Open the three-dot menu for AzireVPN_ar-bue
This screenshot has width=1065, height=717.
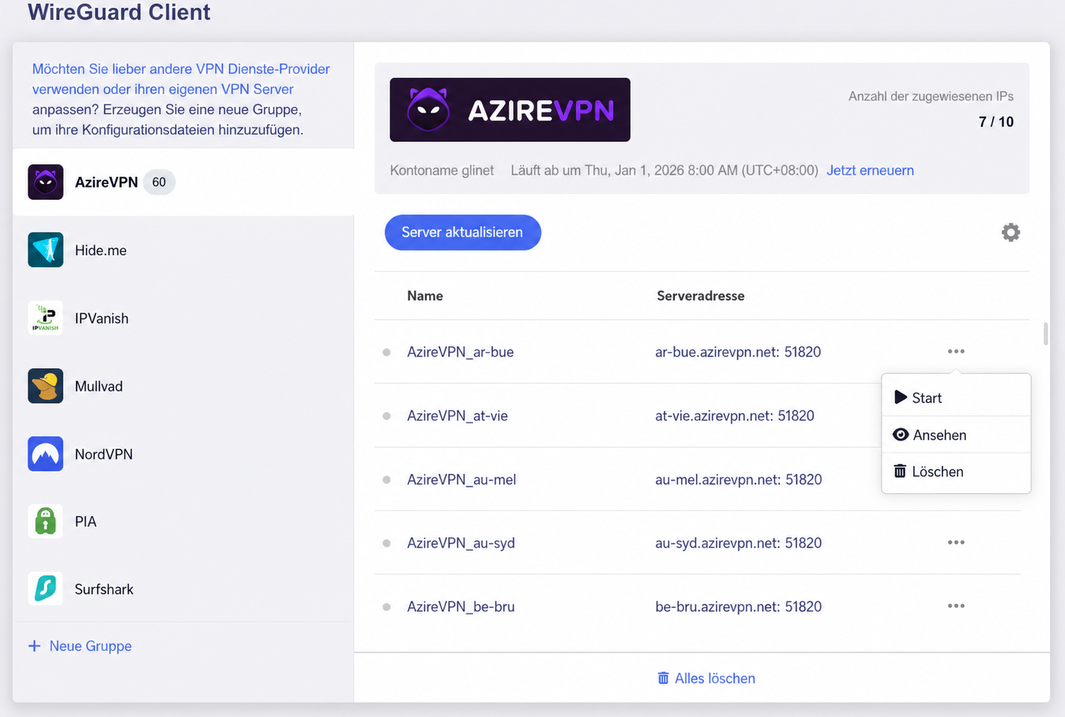pyautogui.click(x=956, y=351)
